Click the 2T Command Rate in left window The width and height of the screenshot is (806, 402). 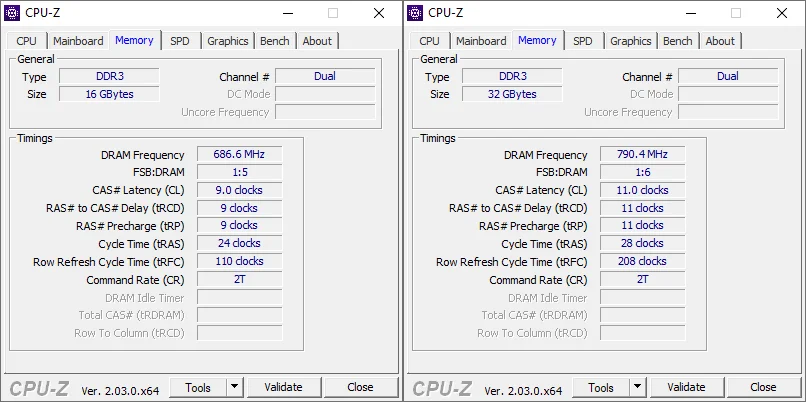pos(240,279)
